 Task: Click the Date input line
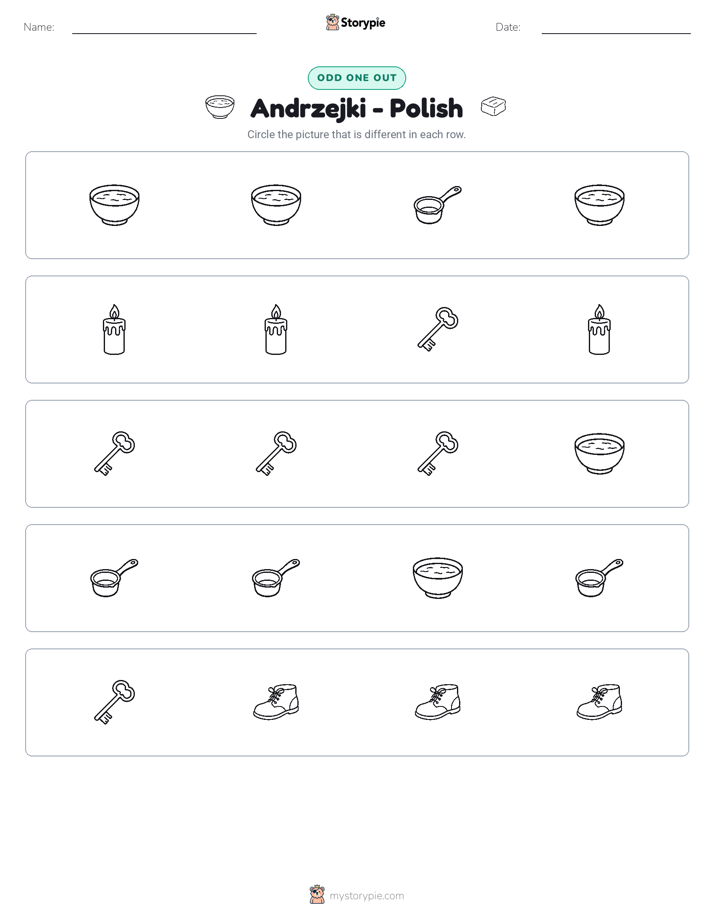tap(616, 27)
